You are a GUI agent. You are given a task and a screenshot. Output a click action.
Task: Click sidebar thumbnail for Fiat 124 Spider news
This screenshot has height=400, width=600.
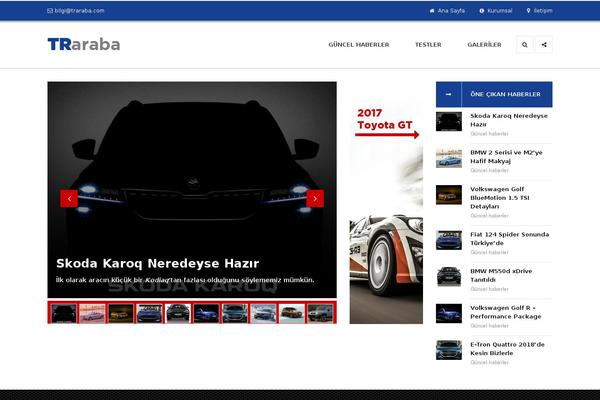point(449,240)
